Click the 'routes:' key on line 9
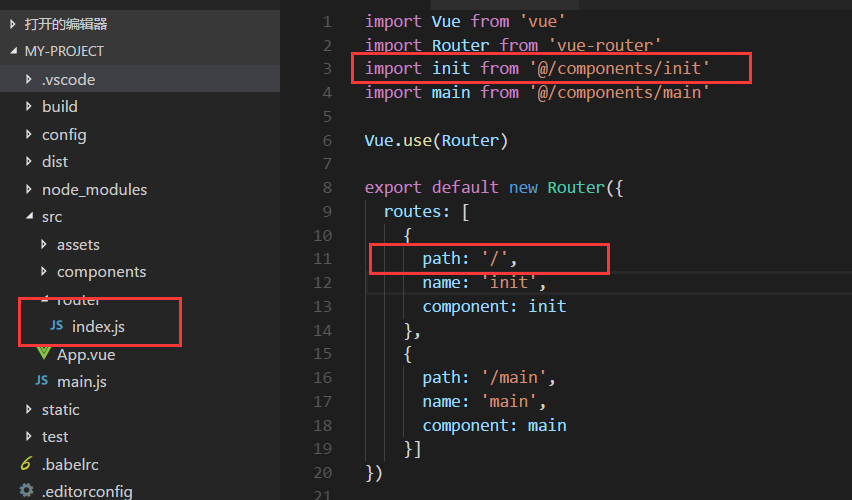The image size is (852, 500). 417,211
